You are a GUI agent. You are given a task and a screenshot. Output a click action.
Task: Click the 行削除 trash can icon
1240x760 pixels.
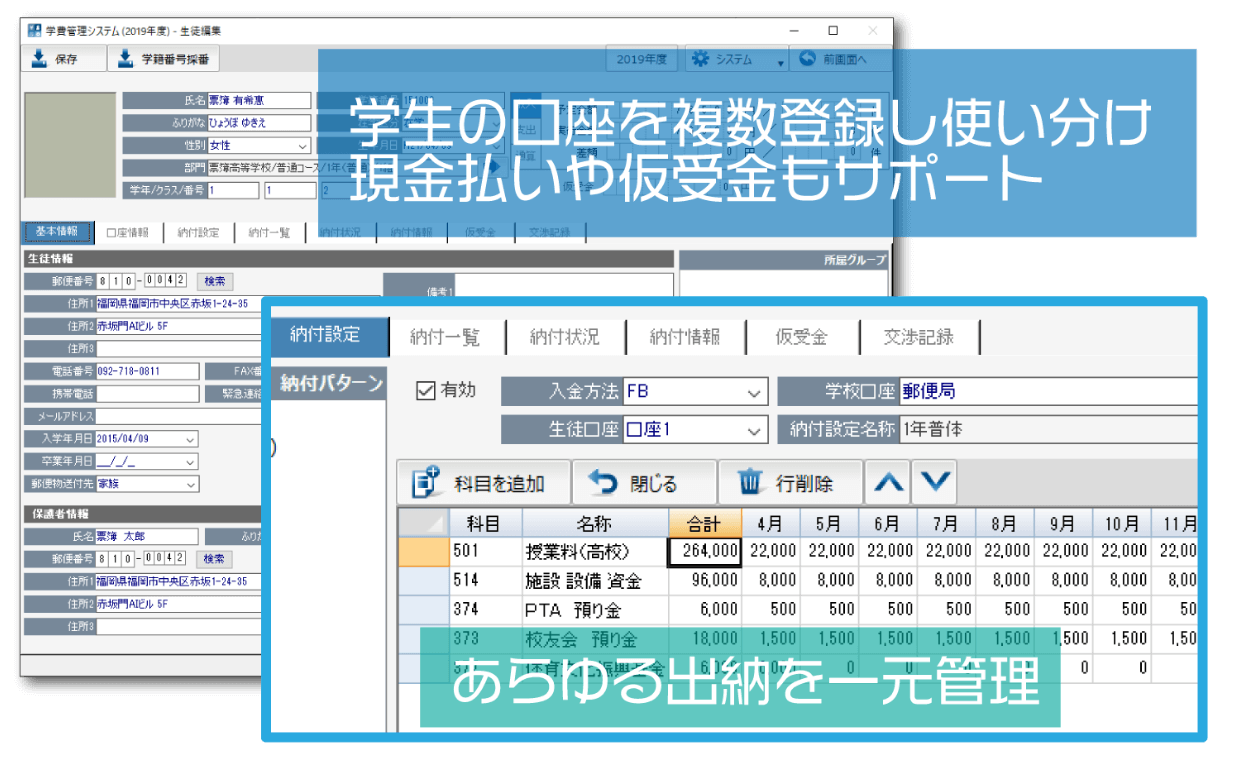click(x=750, y=483)
